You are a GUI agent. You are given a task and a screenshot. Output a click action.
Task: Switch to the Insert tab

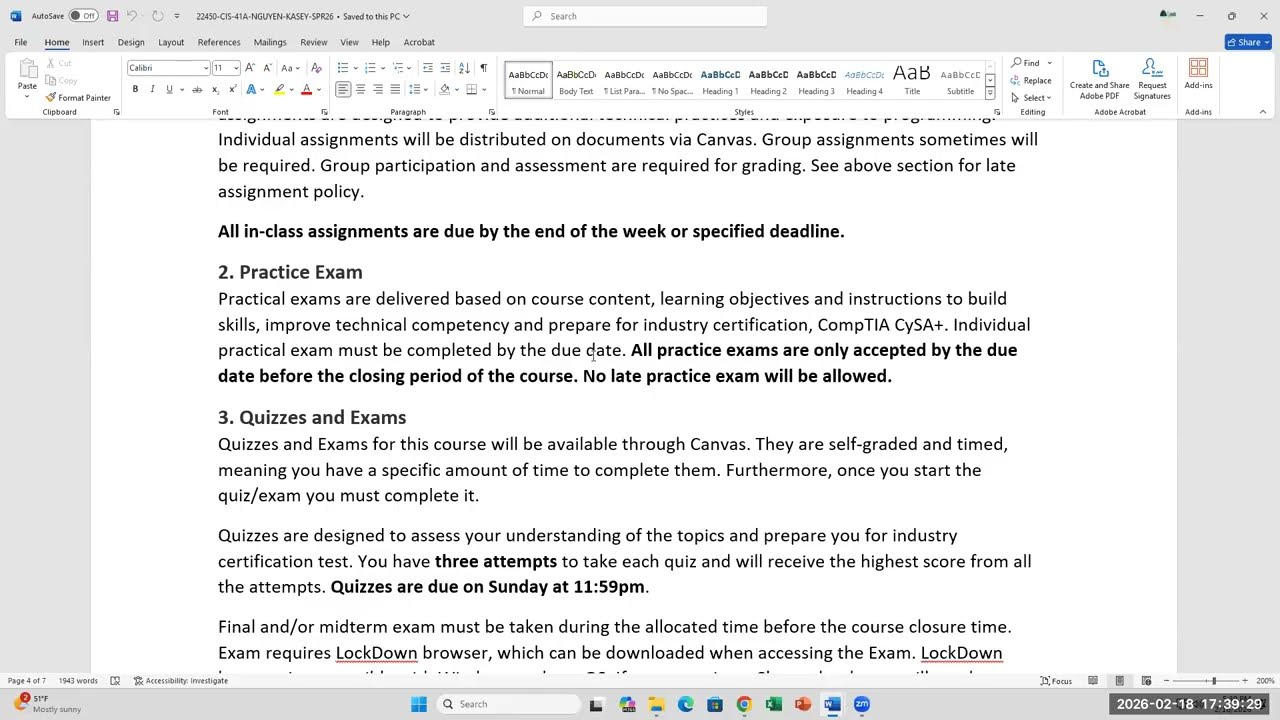pos(93,42)
